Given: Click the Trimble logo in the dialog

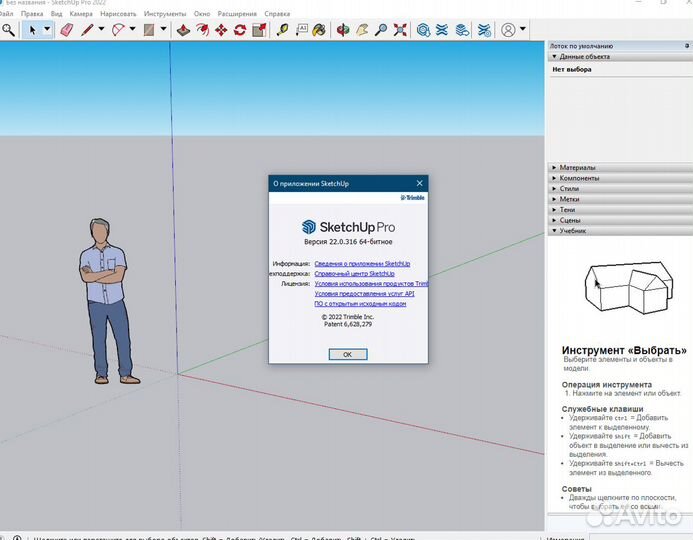Looking at the screenshot, I should click(x=412, y=198).
